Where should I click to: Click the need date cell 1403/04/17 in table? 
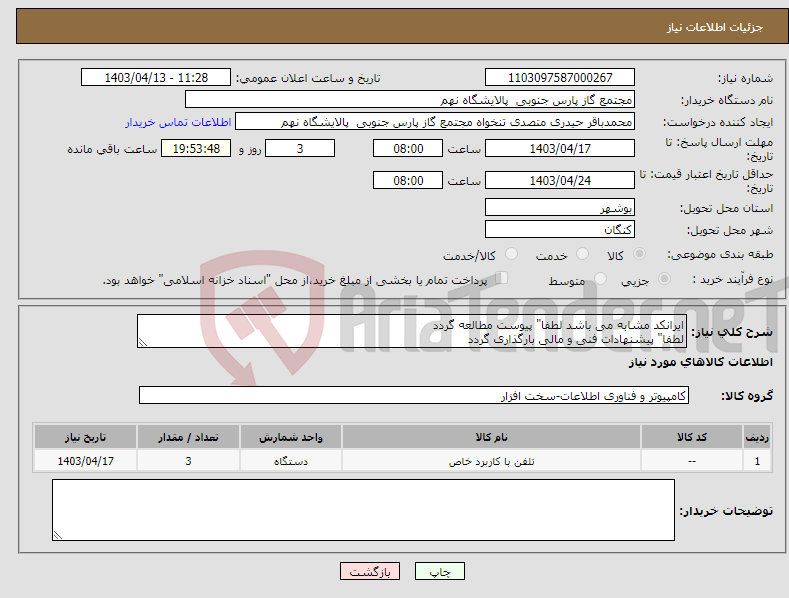86,461
